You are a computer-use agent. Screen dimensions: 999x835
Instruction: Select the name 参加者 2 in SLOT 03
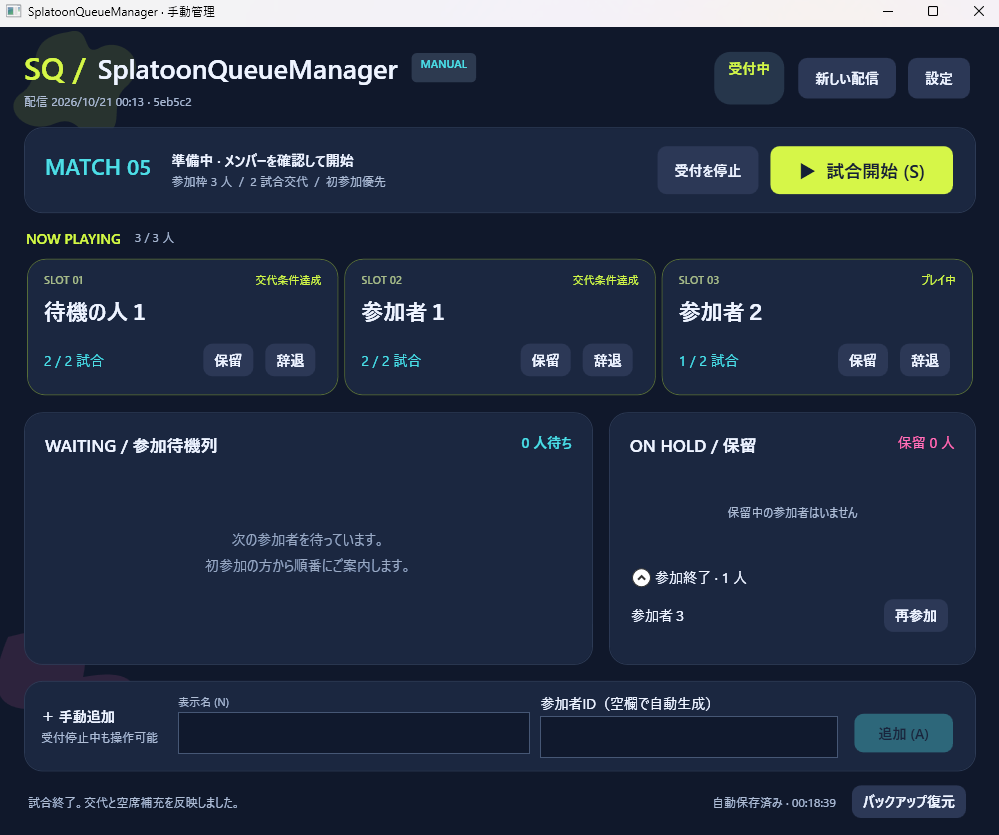click(x=720, y=312)
